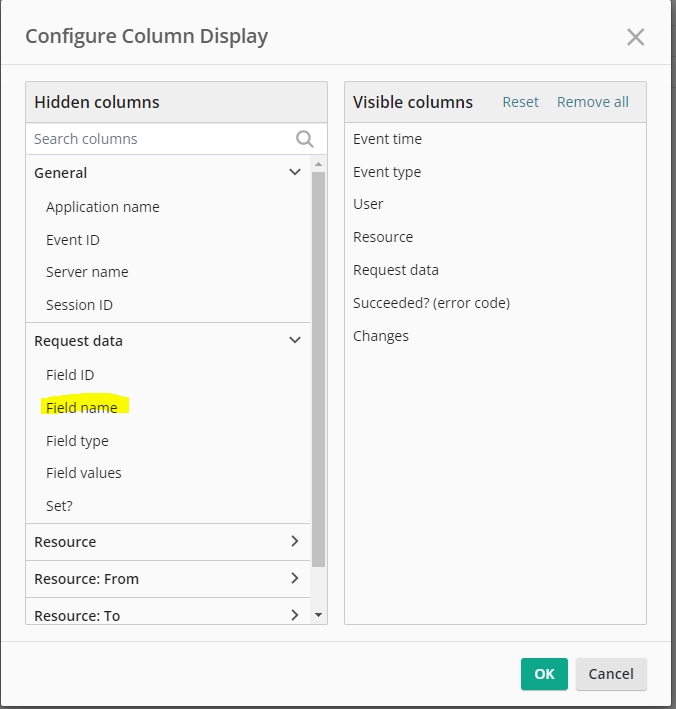Viewport: 676px width, 709px height.
Task: Click the scrollbar up arrow
Action: coord(318,164)
